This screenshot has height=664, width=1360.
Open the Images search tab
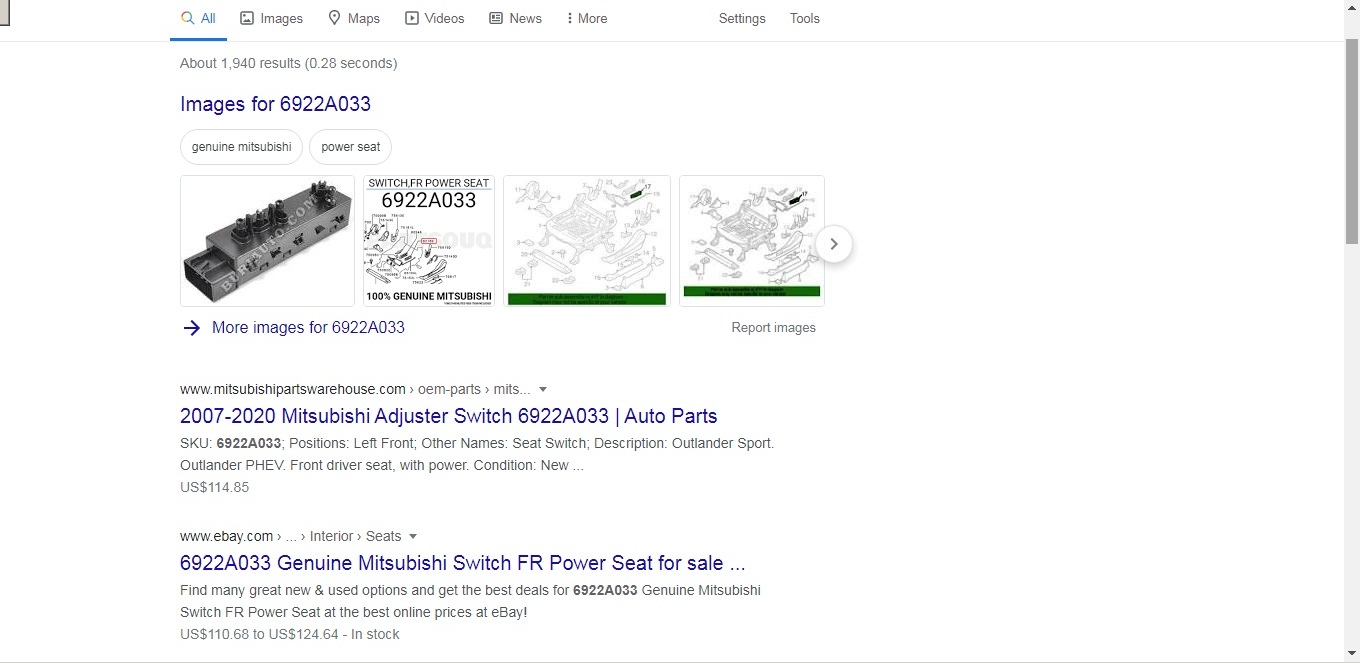(x=271, y=18)
